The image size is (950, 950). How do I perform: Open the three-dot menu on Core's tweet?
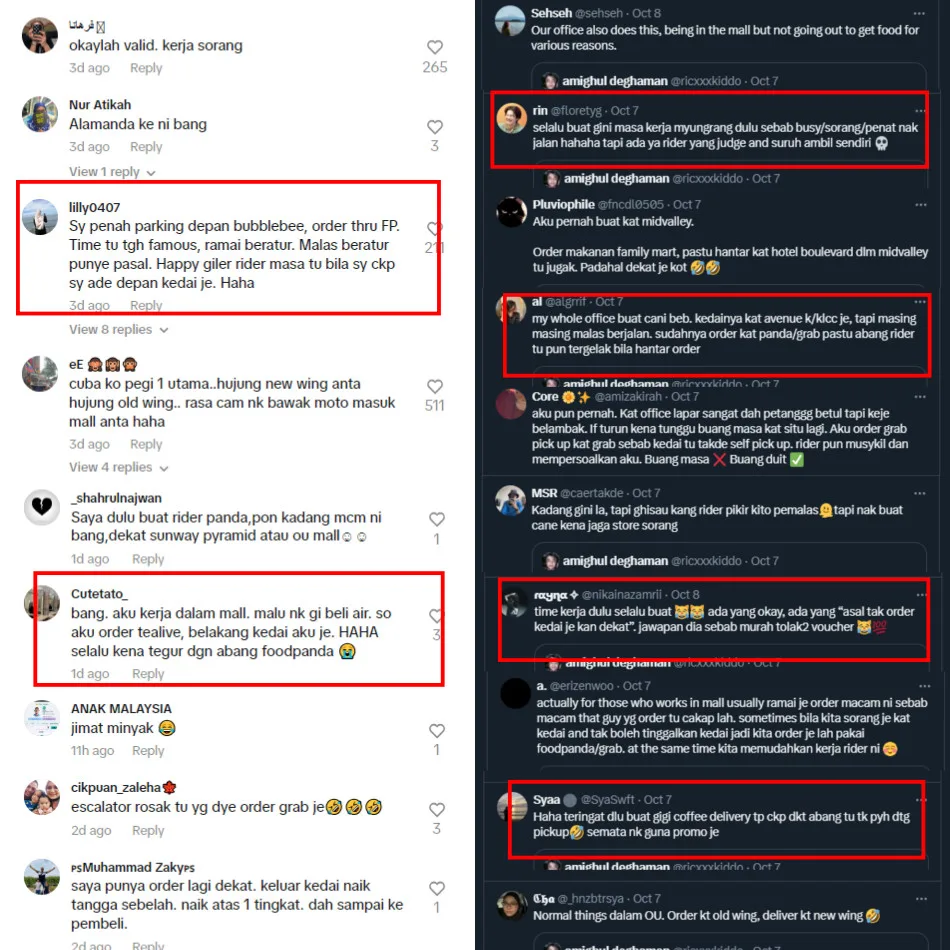point(920,397)
